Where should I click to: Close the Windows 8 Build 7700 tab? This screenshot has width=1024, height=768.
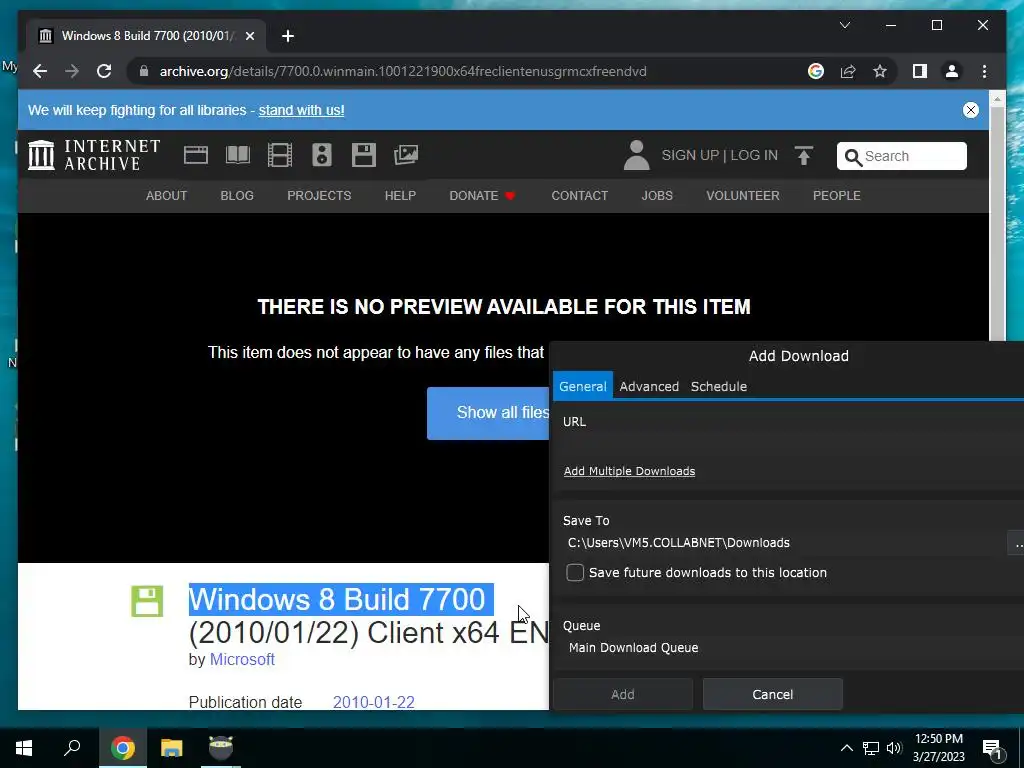click(249, 36)
